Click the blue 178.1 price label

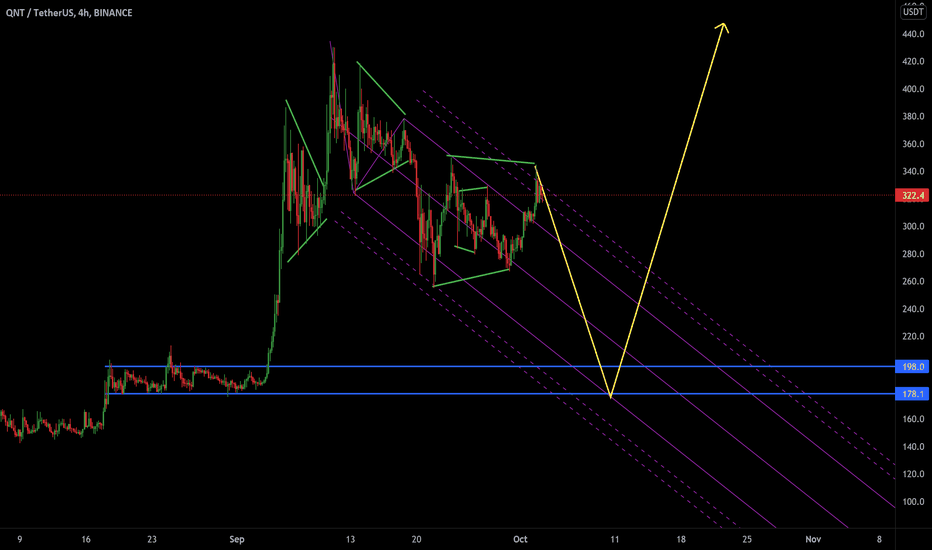(x=912, y=394)
